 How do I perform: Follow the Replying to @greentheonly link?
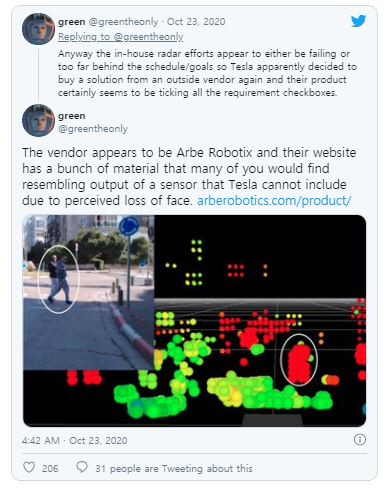point(121,37)
